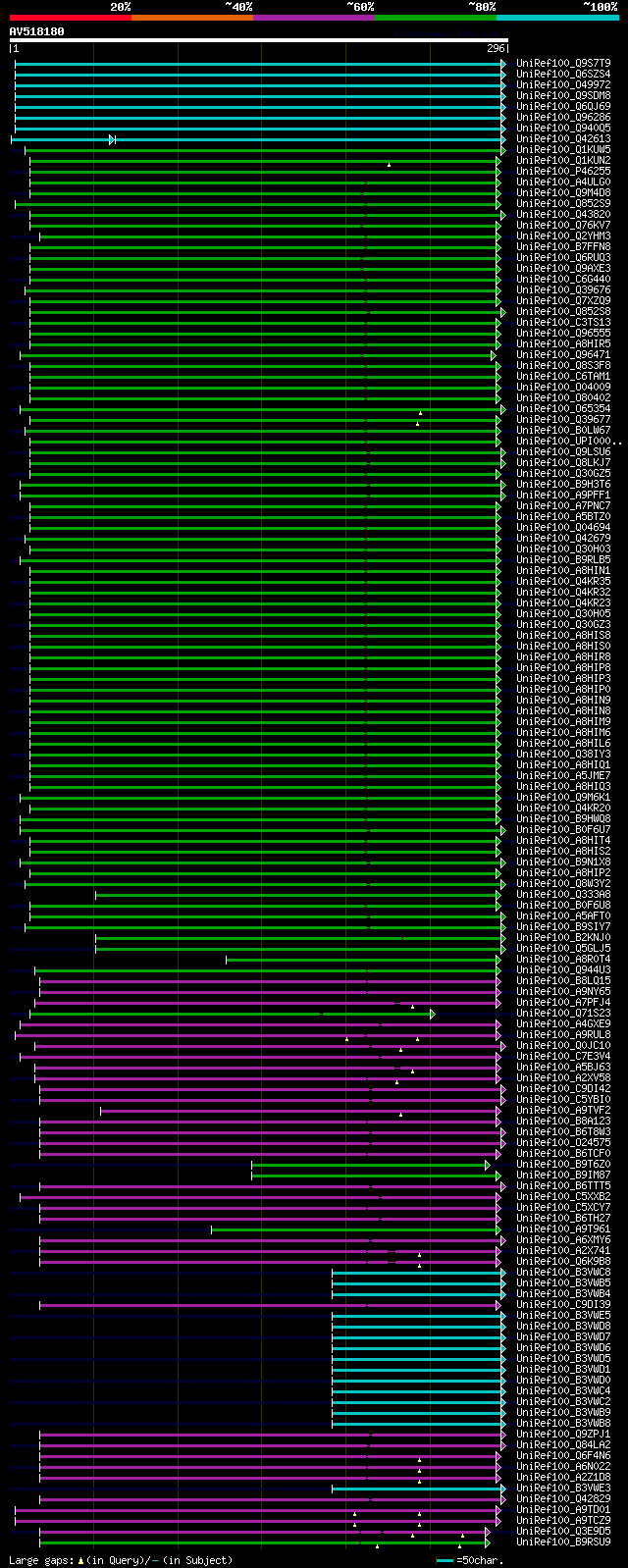Select the UniRef100_B9RLB5 label

(563, 560)
